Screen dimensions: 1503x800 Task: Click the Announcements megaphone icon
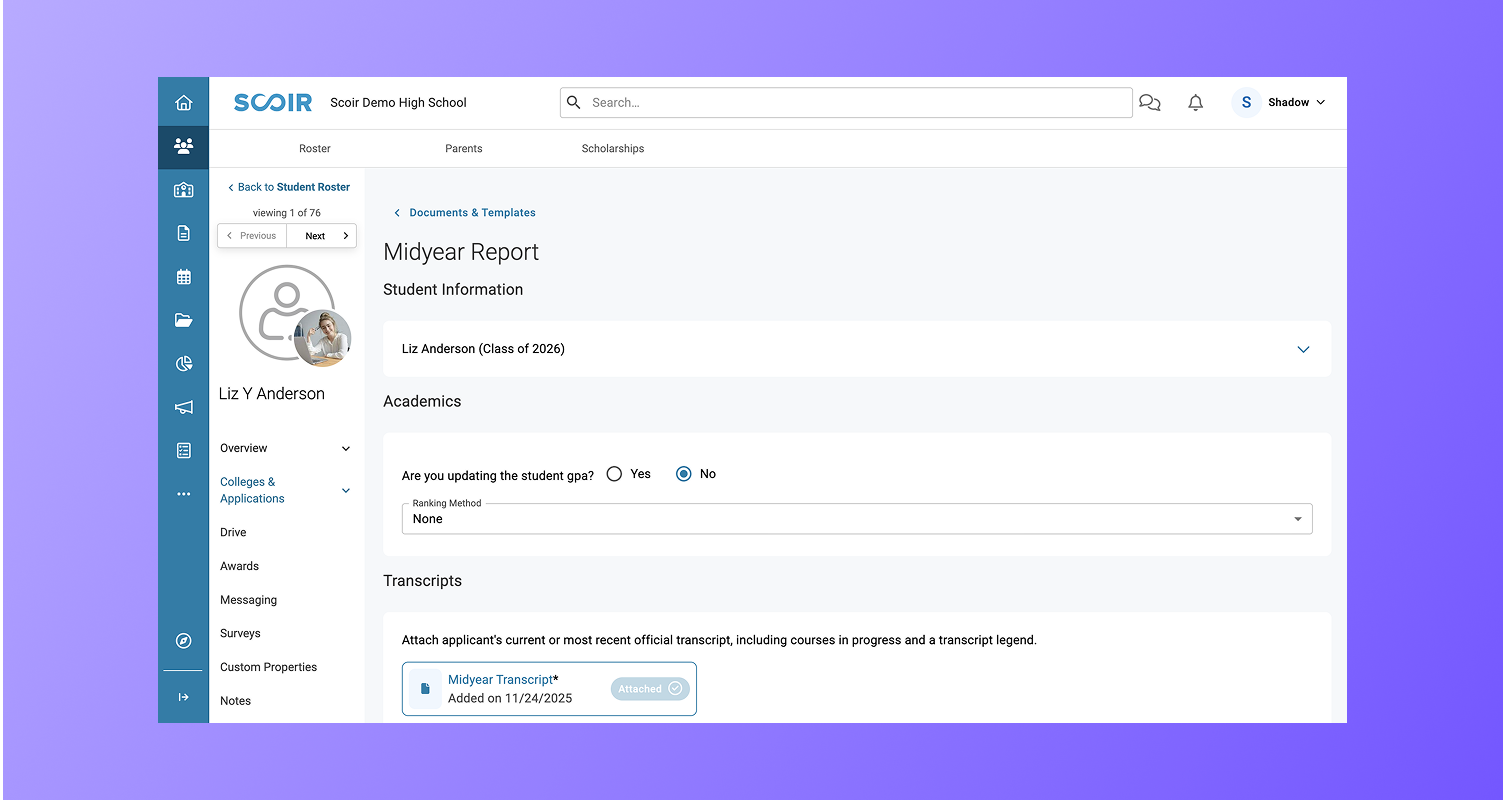point(184,407)
